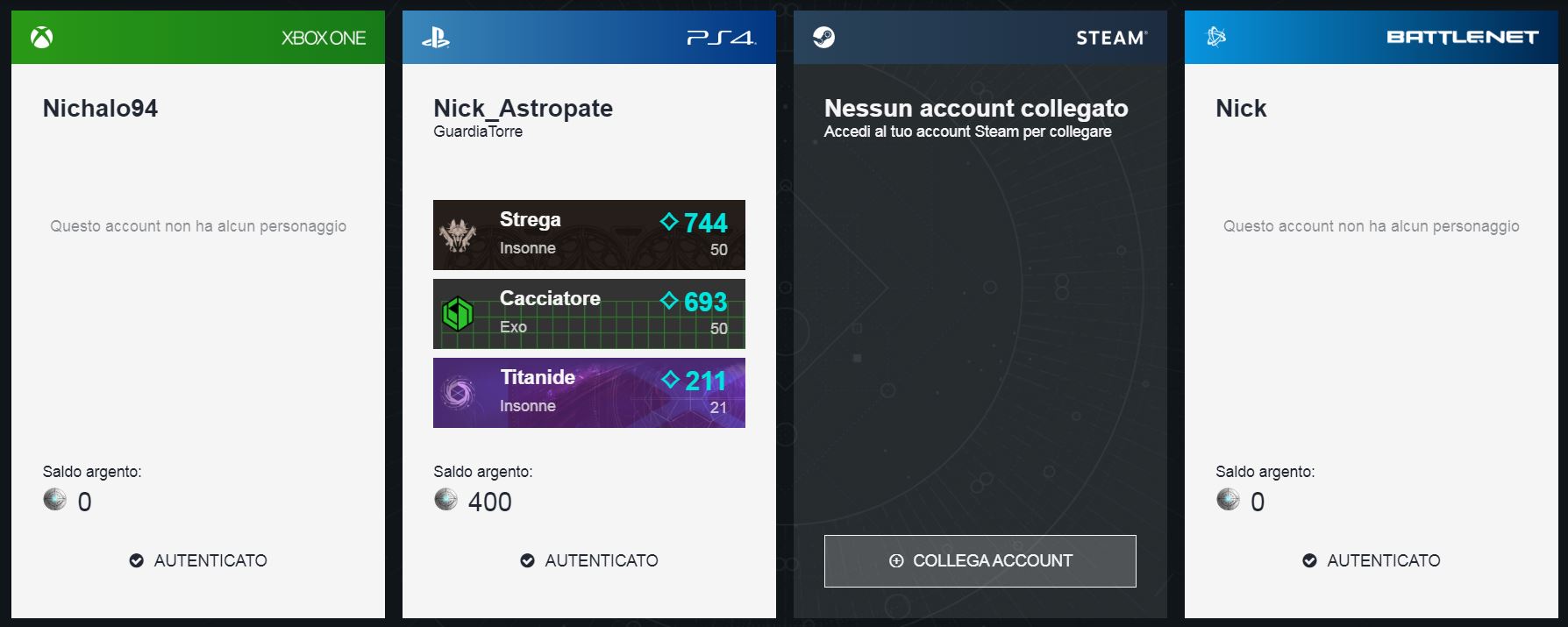Select the Cacciatore Exo character card
This screenshot has width=1568, height=627.
pos(589,314)
